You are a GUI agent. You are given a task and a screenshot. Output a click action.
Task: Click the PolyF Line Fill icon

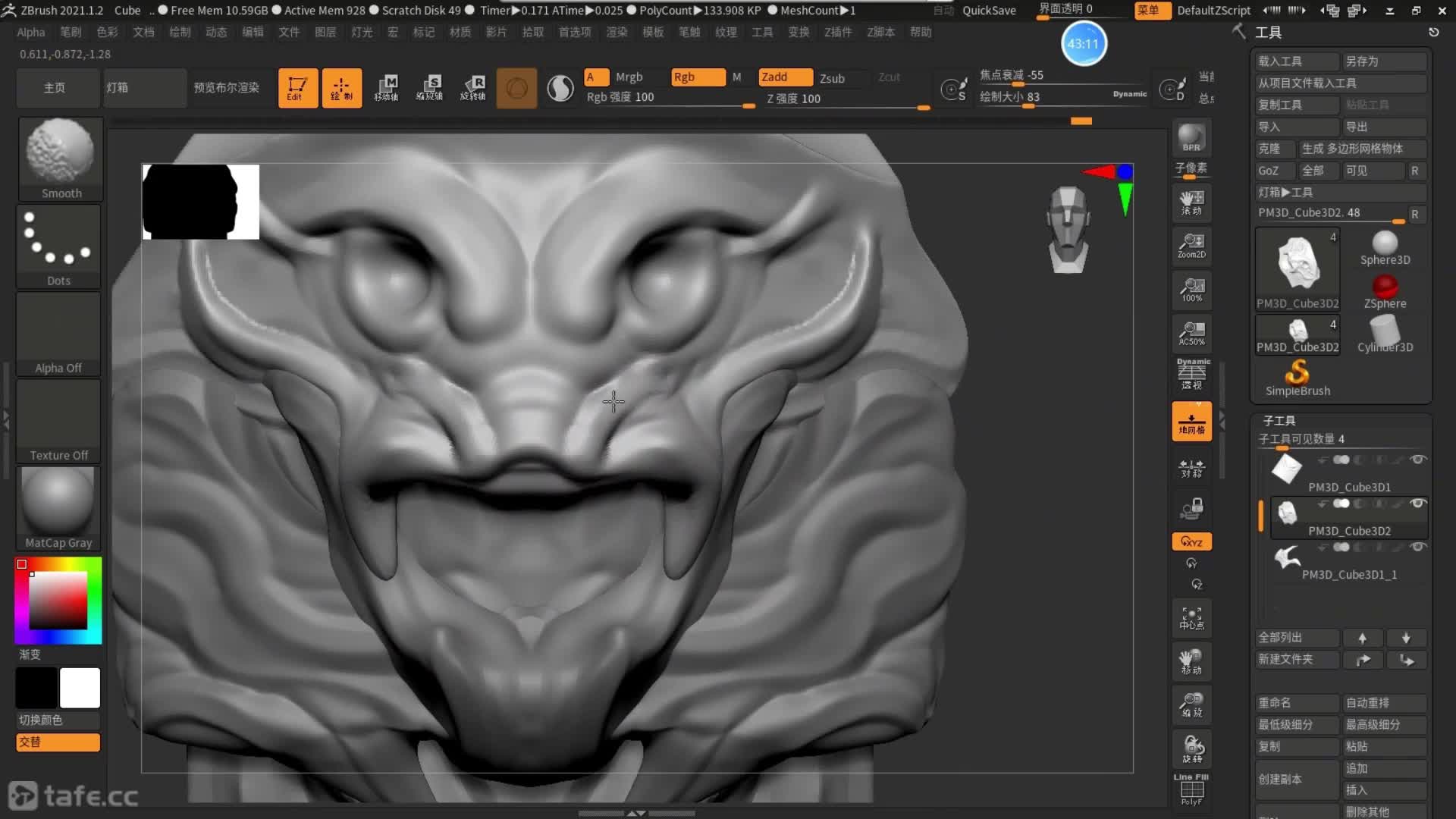[1191, 790]
